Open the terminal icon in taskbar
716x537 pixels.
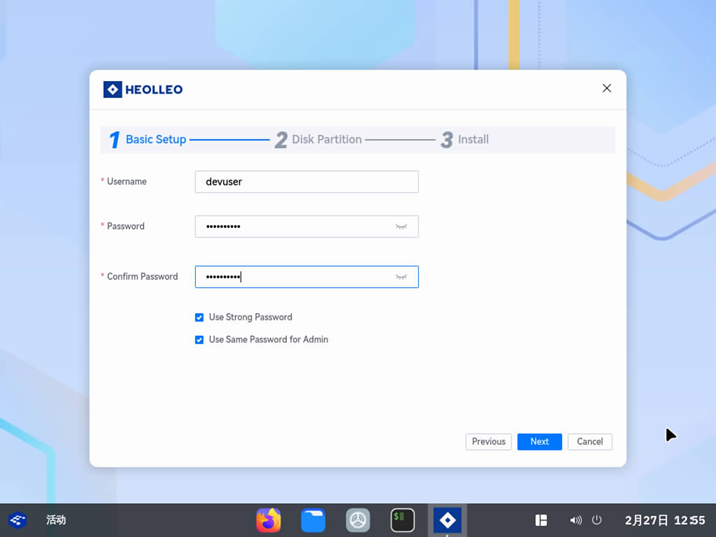[402, 520]
